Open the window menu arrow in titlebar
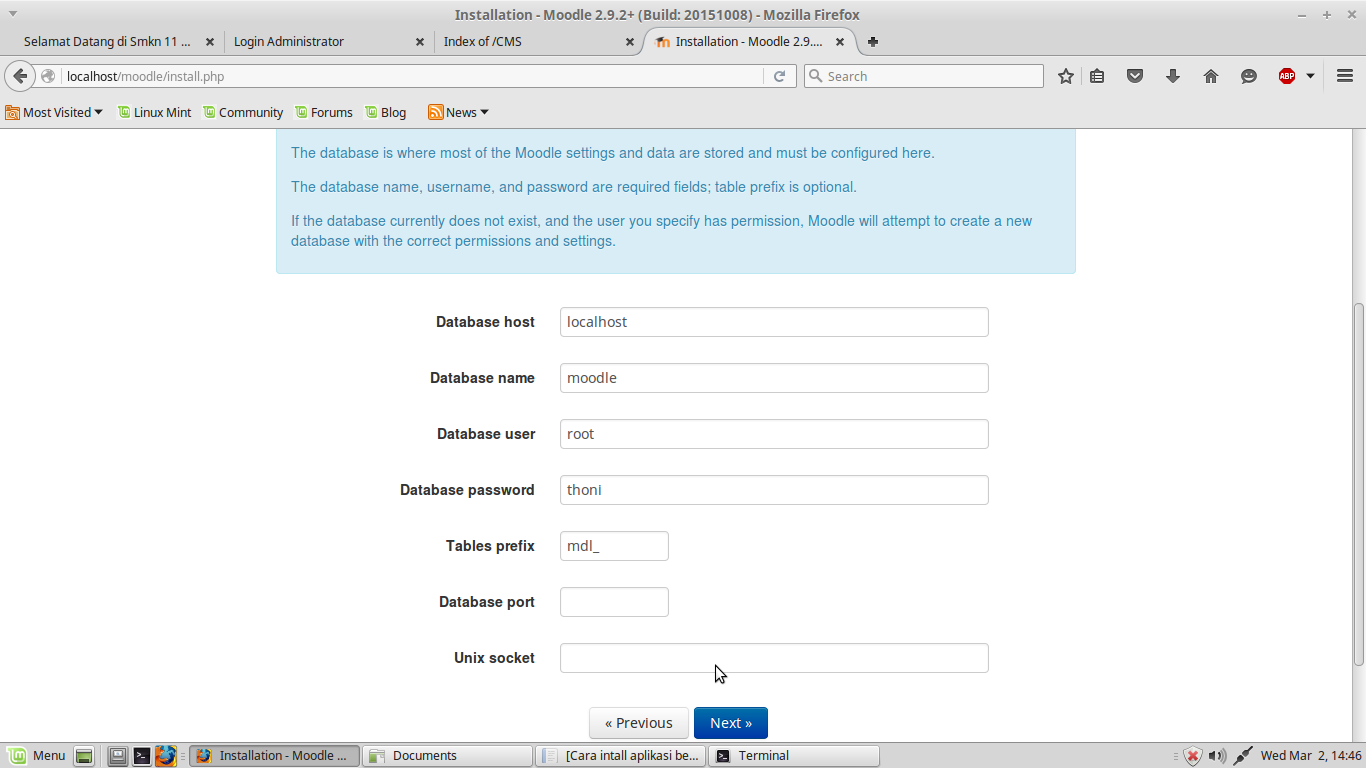Viewport: 1366px width, 768px height. click(x=13, y=14)
